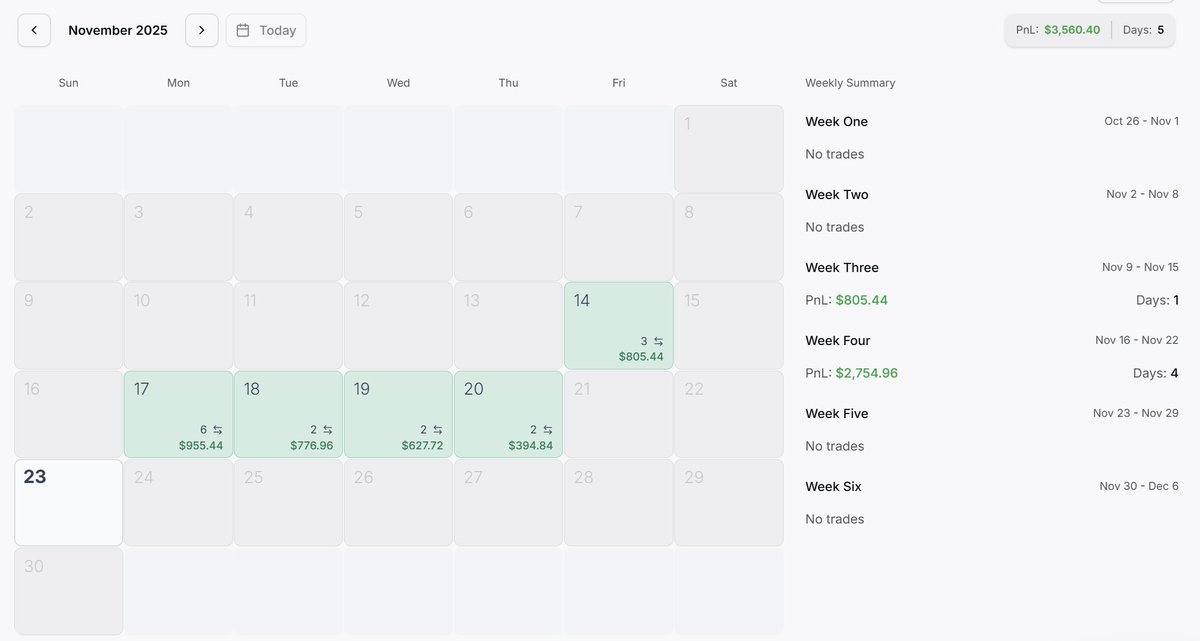Click Week Four PnL value $2,754.96
1200x641 pixels.
867,373
